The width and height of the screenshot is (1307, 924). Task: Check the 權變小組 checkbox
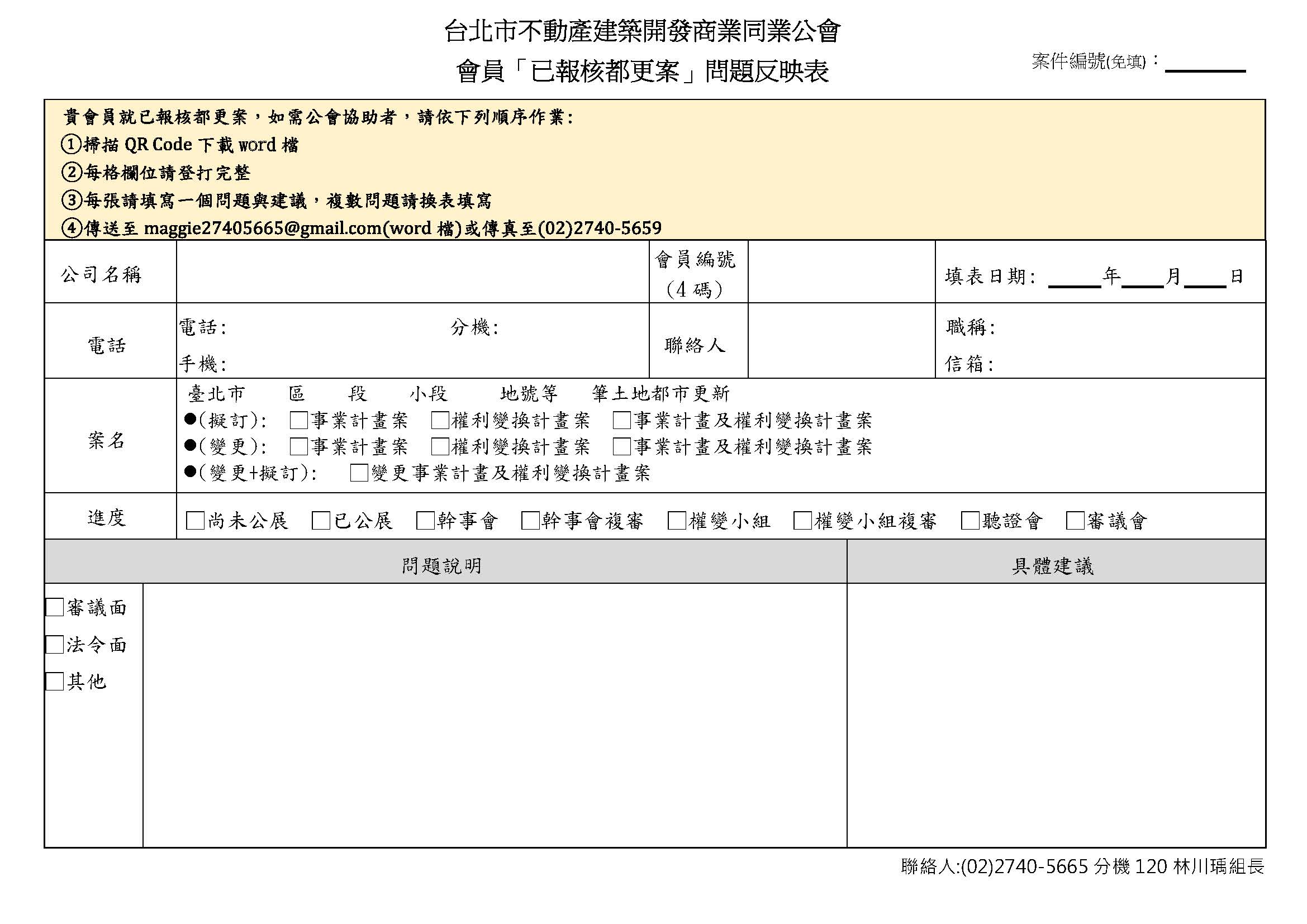[x=677, y=521]
